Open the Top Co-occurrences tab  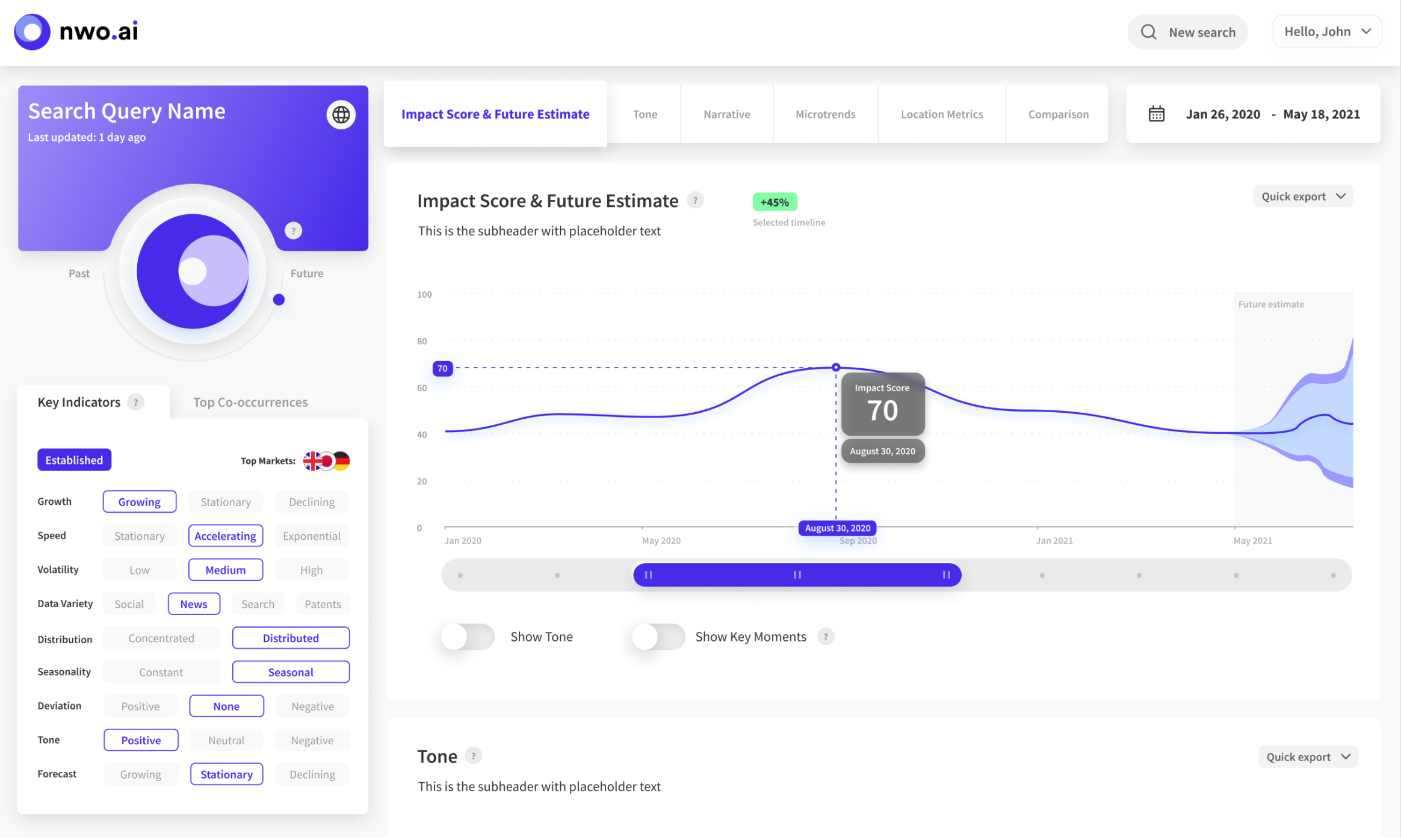pos(250,402)
